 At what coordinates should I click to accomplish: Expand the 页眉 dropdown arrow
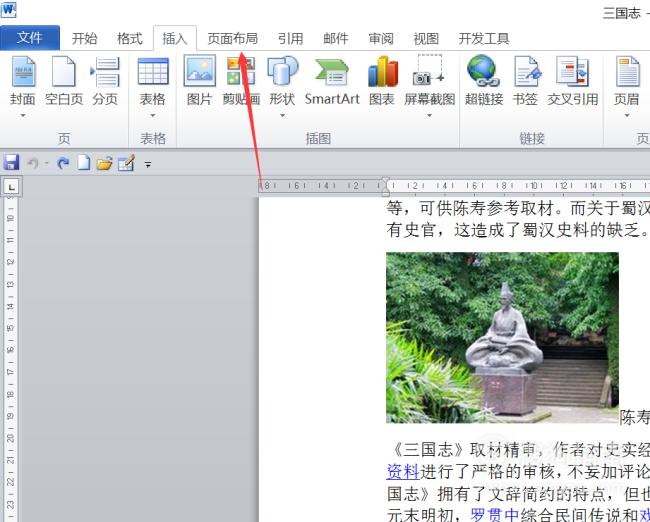click(626, 115)
